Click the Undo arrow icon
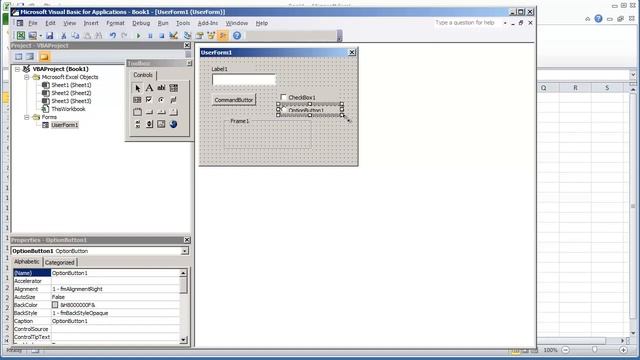The height and width of the screenshot is (360, 640). pyautogui.click(x=113, y=36)
